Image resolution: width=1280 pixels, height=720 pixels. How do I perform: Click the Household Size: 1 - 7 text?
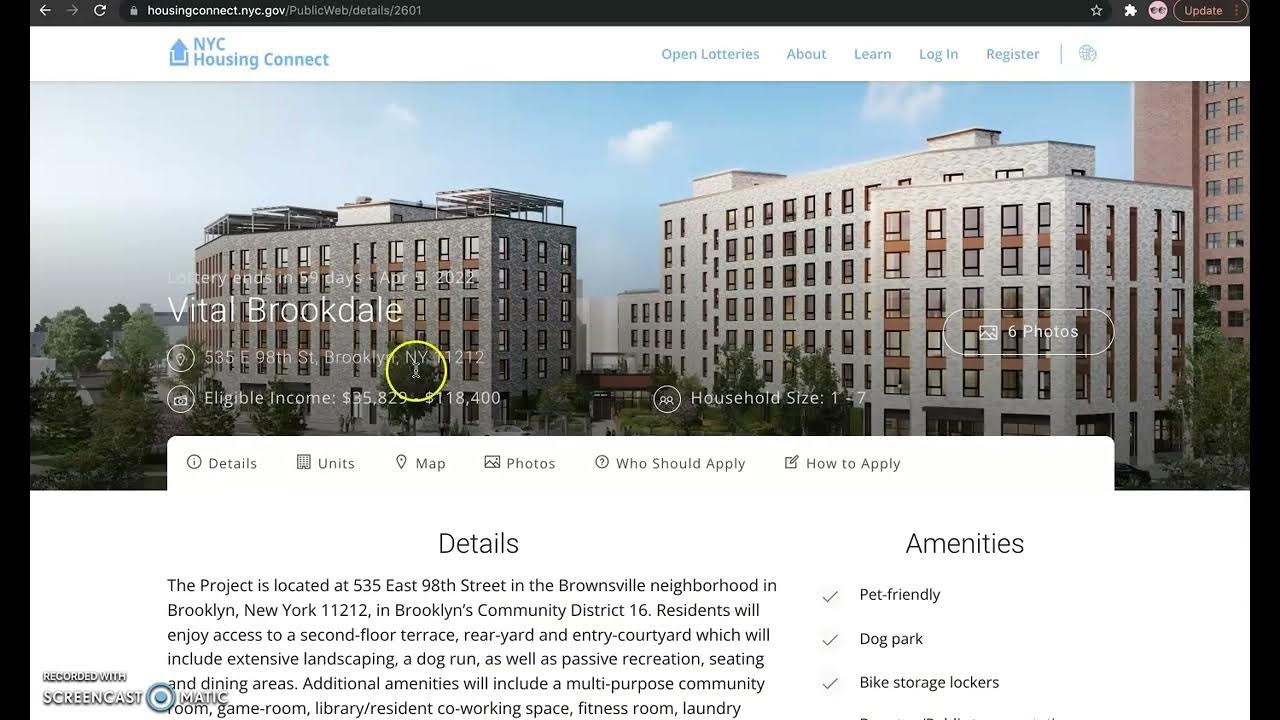(778, 398)
